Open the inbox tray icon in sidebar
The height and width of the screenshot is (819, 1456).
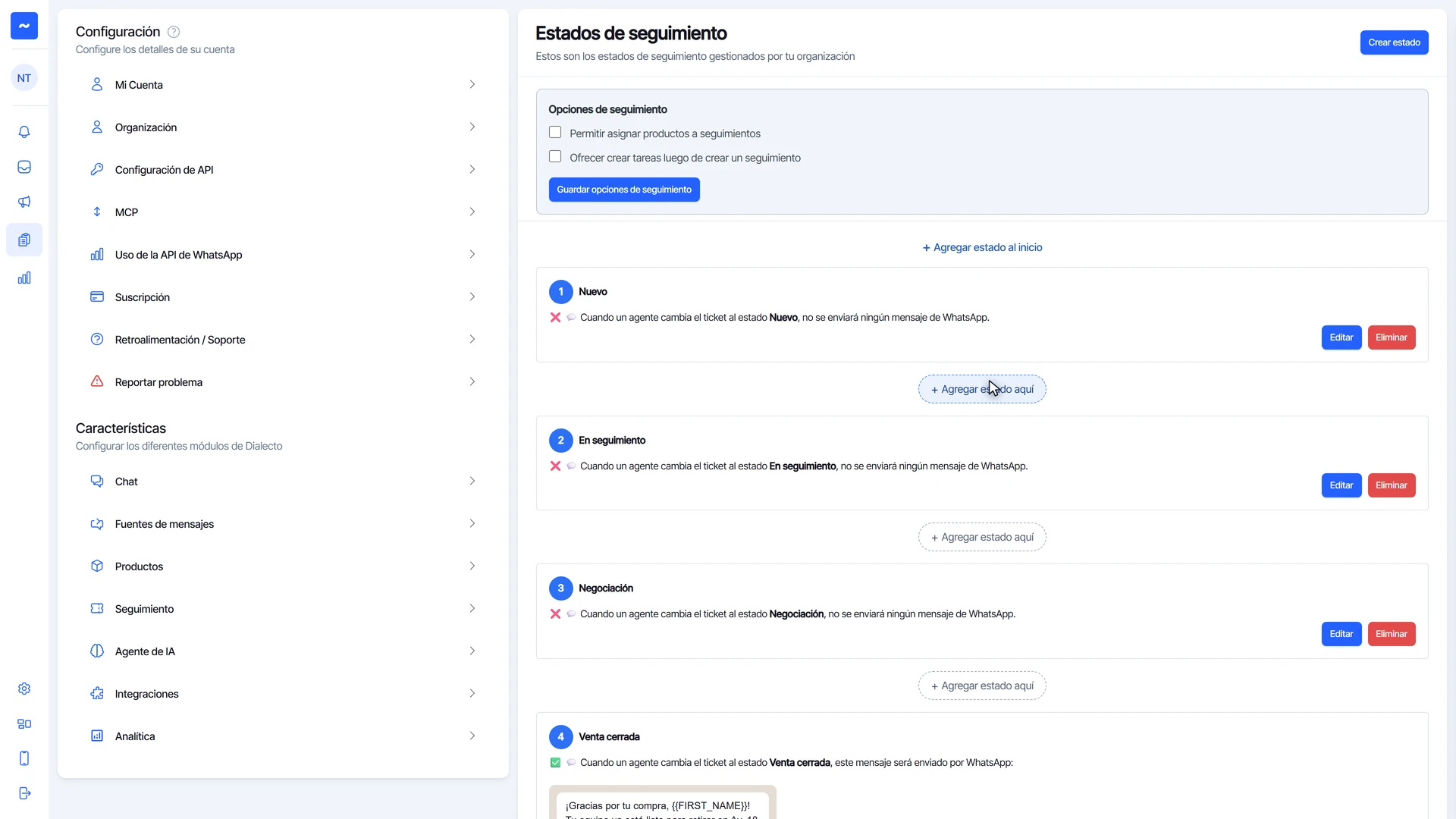point(24,167)
